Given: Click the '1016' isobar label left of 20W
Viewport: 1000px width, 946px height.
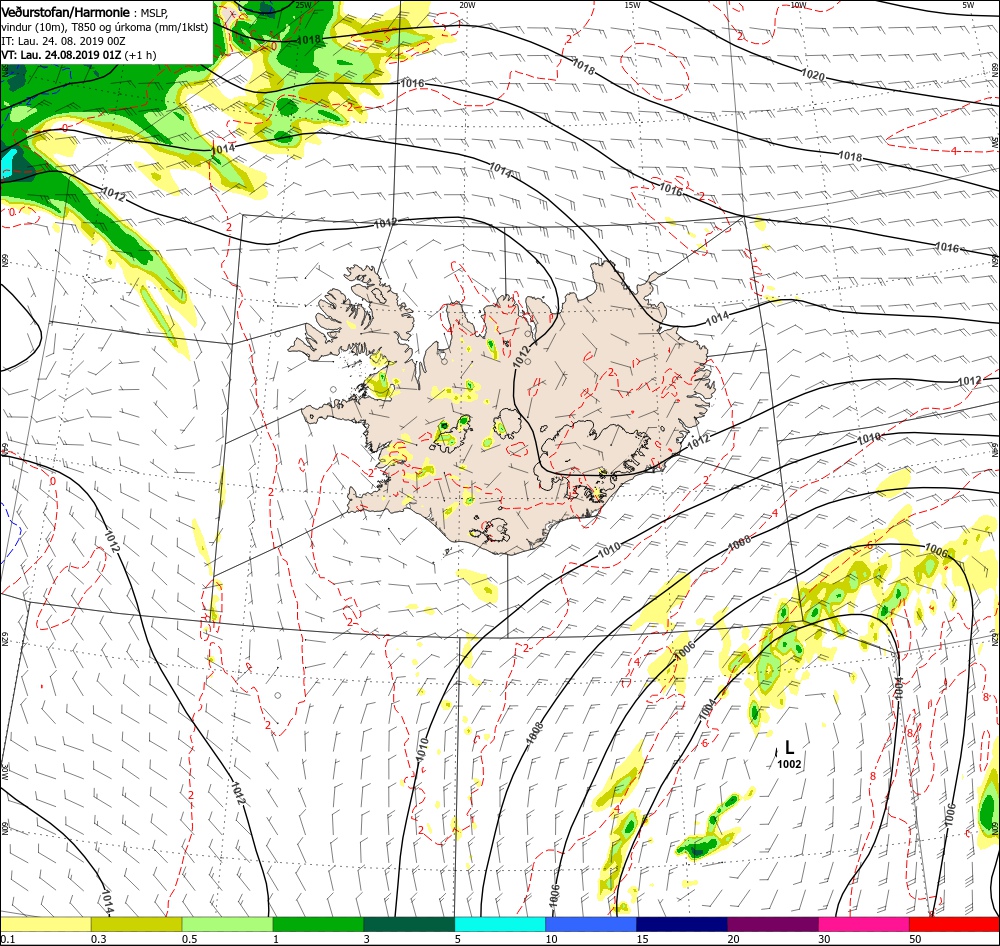Looking at the screenshot, I should tap(412, 84).
